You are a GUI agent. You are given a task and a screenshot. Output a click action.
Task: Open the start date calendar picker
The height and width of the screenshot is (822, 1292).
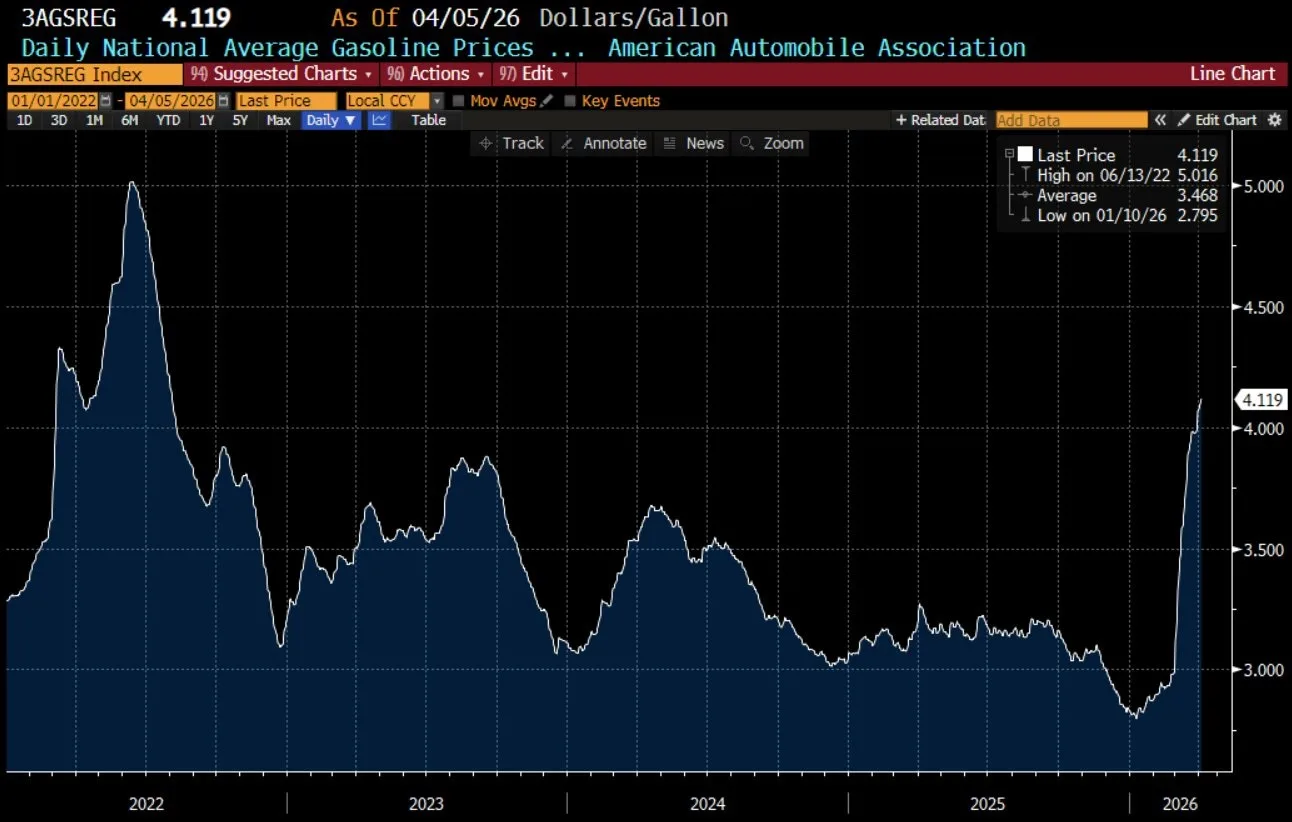pos(106,101)
